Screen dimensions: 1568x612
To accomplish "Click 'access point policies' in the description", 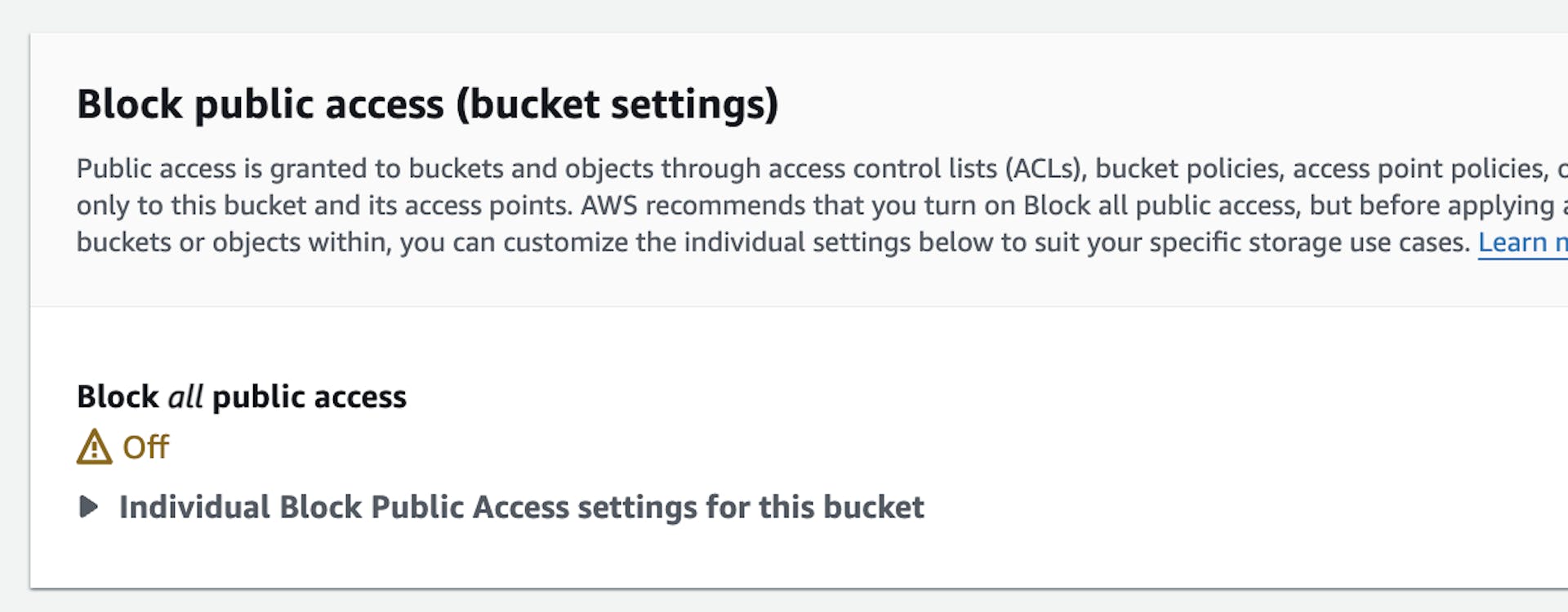I will click(x=1419, y=168).
